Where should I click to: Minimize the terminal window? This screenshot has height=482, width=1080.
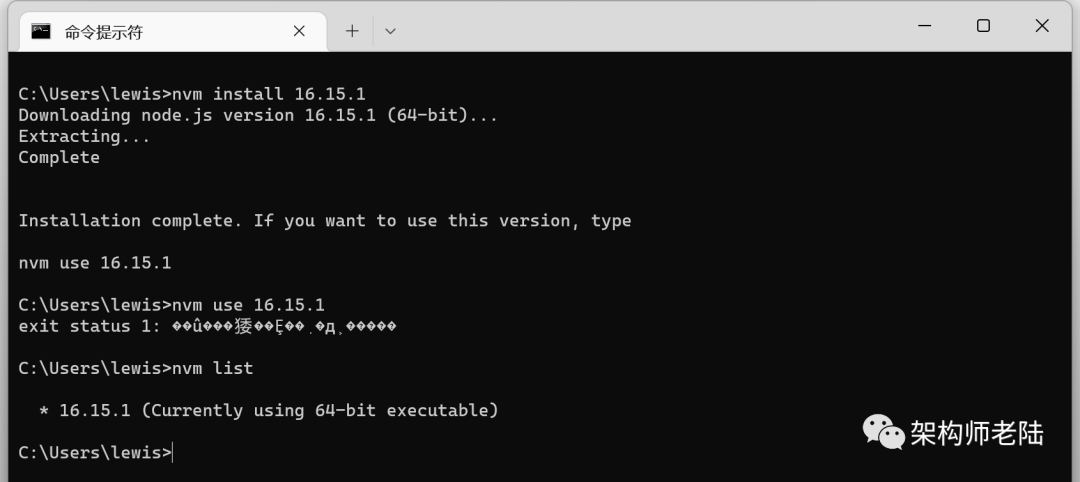[925, 26]
